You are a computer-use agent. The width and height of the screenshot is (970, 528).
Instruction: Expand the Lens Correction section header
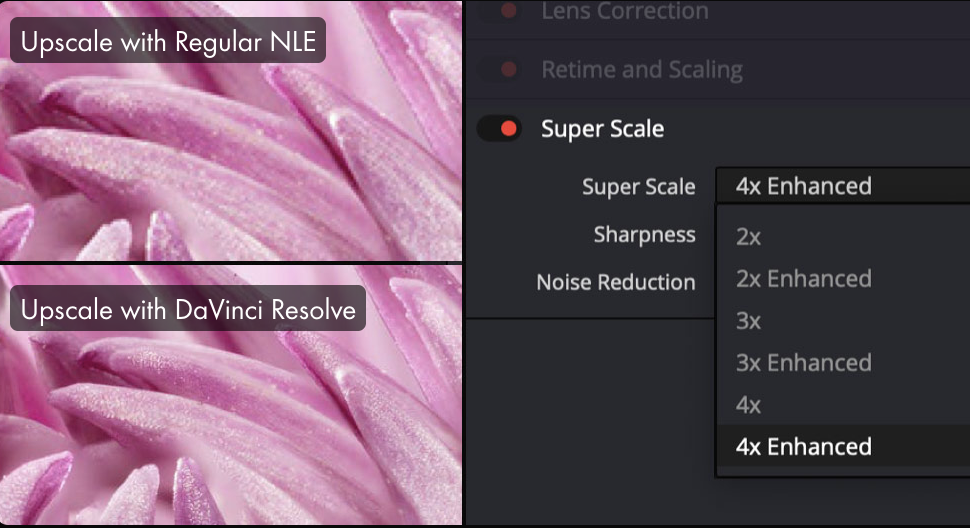(625, 11)
